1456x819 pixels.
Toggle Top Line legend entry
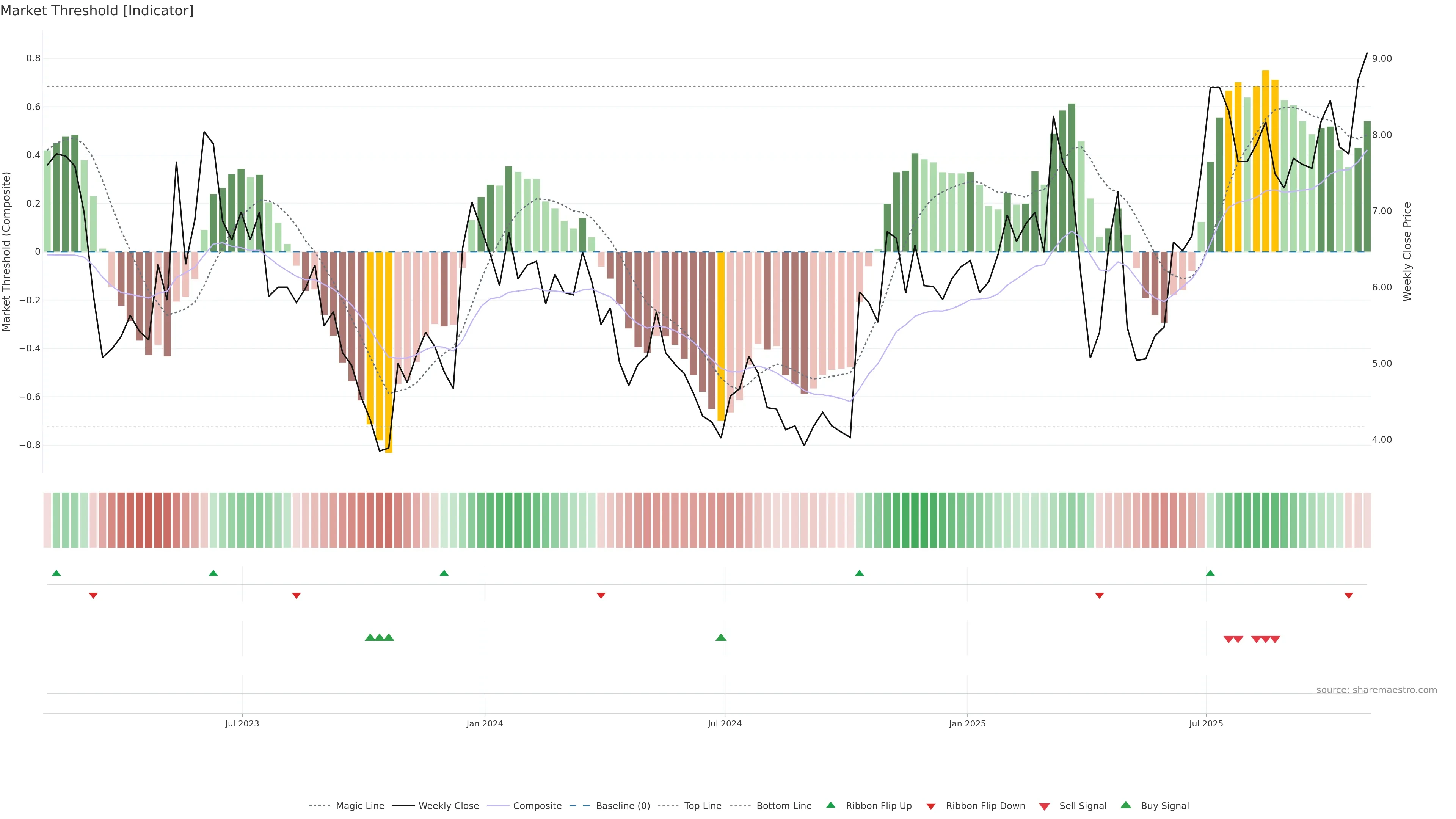[703, 806]
